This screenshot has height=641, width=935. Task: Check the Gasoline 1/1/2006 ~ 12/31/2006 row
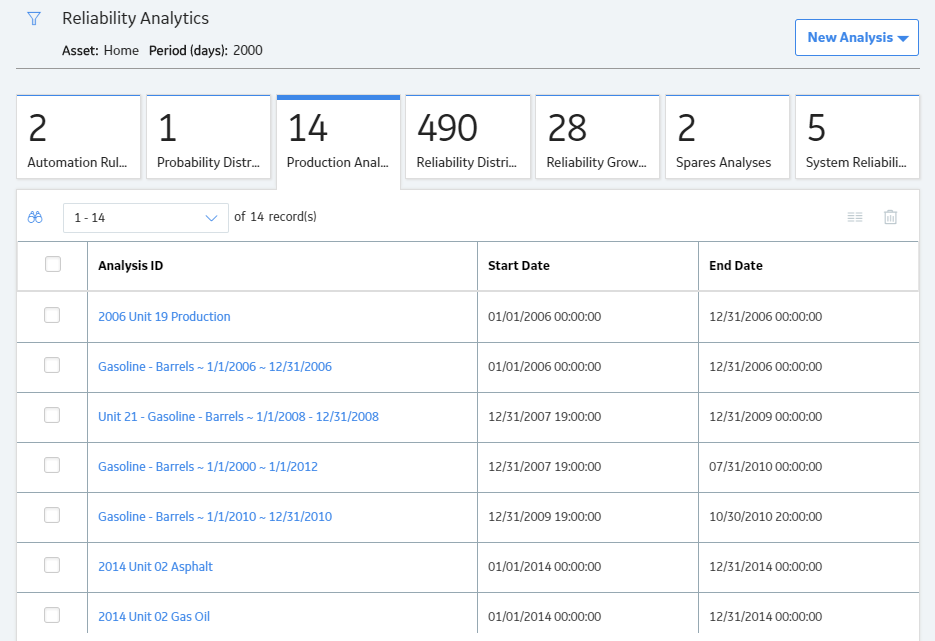pos(52,365)
